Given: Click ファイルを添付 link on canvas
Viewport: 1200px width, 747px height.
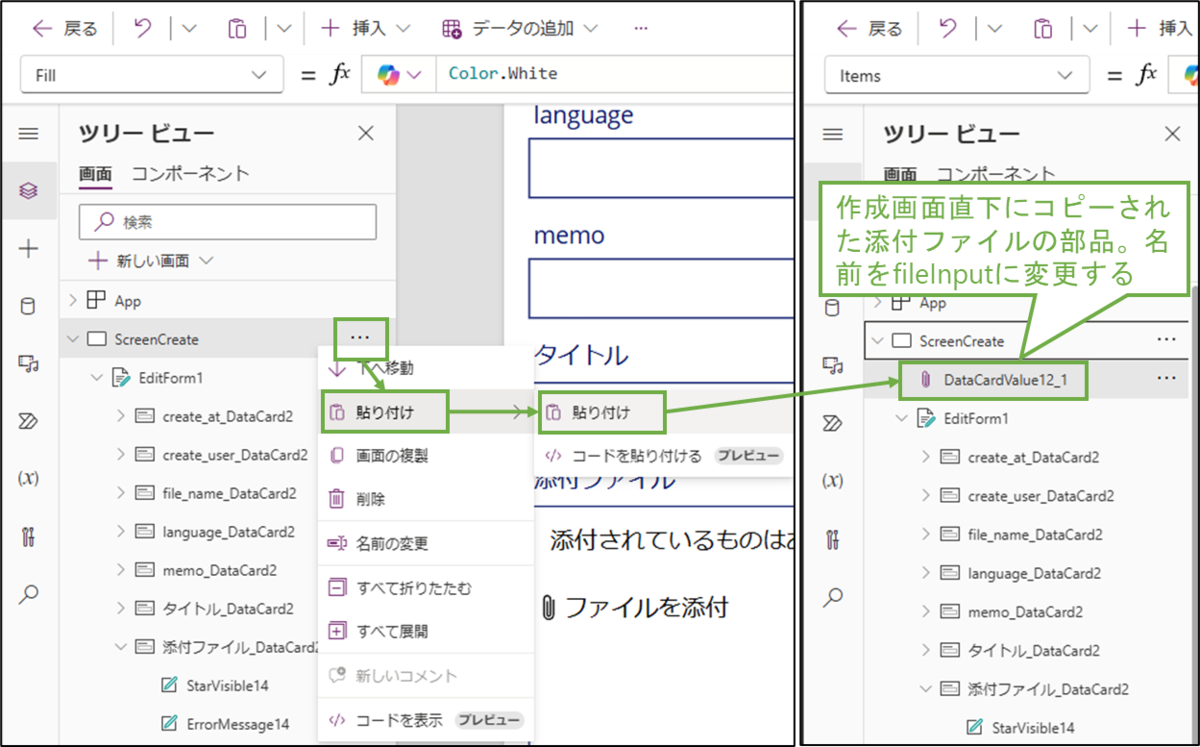Looking at the screenshot, I should (x=634, y=606).
